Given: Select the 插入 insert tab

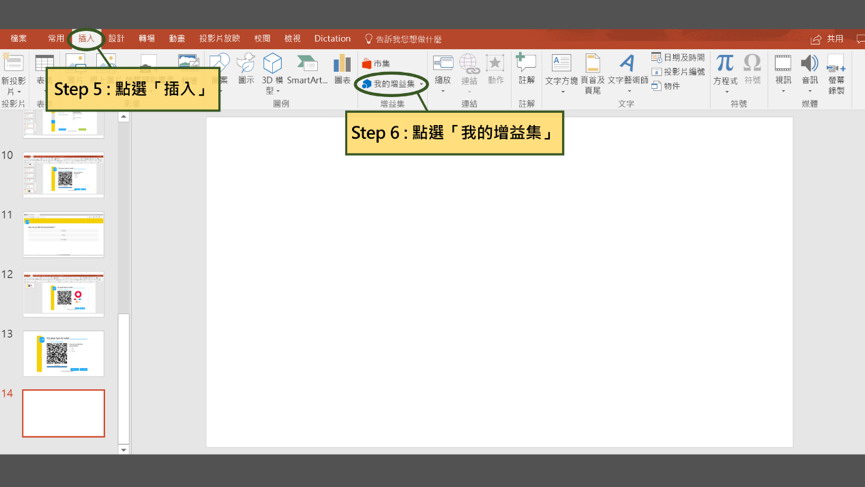Looking at the screenshot, I should [x=86, y=39].
